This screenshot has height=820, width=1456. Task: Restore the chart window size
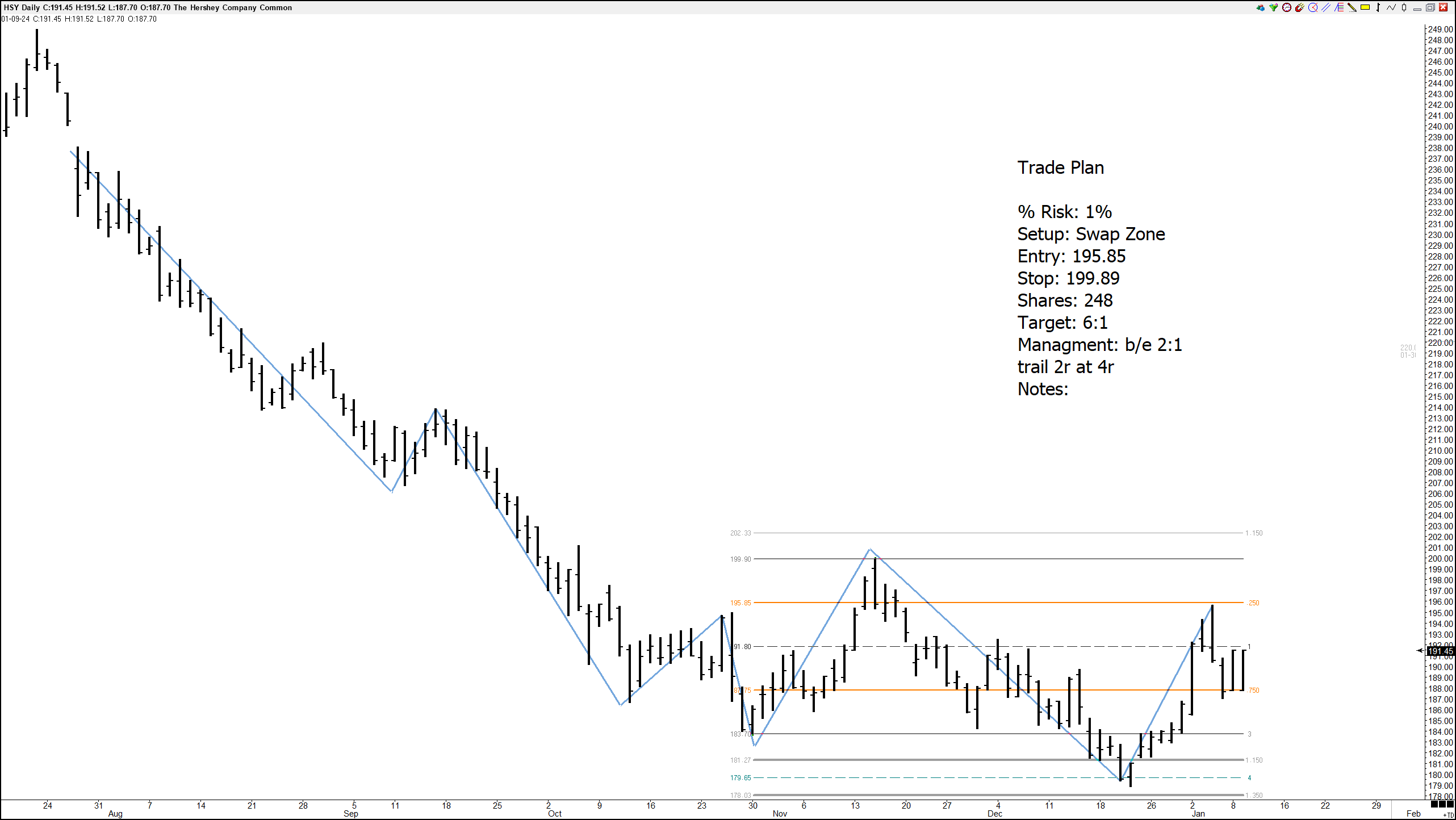coord(1430,8)
